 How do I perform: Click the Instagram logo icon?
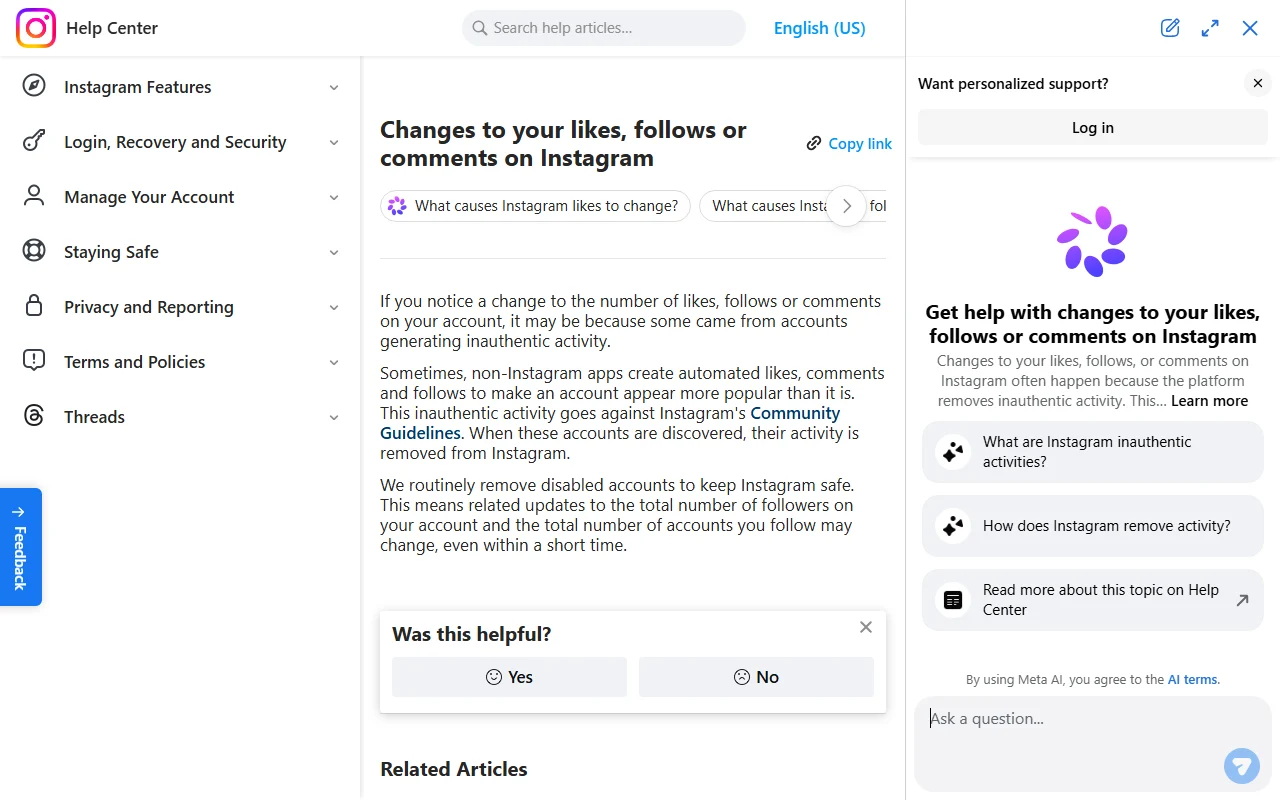pos(36,28)
